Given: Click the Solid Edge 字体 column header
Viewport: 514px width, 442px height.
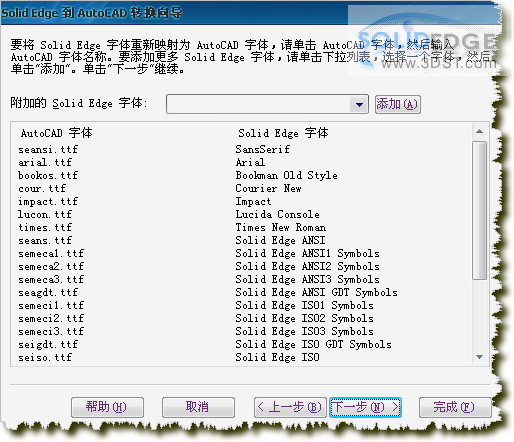Looking at the screenshot, I should pyautogui.click(x=283, y=133).
